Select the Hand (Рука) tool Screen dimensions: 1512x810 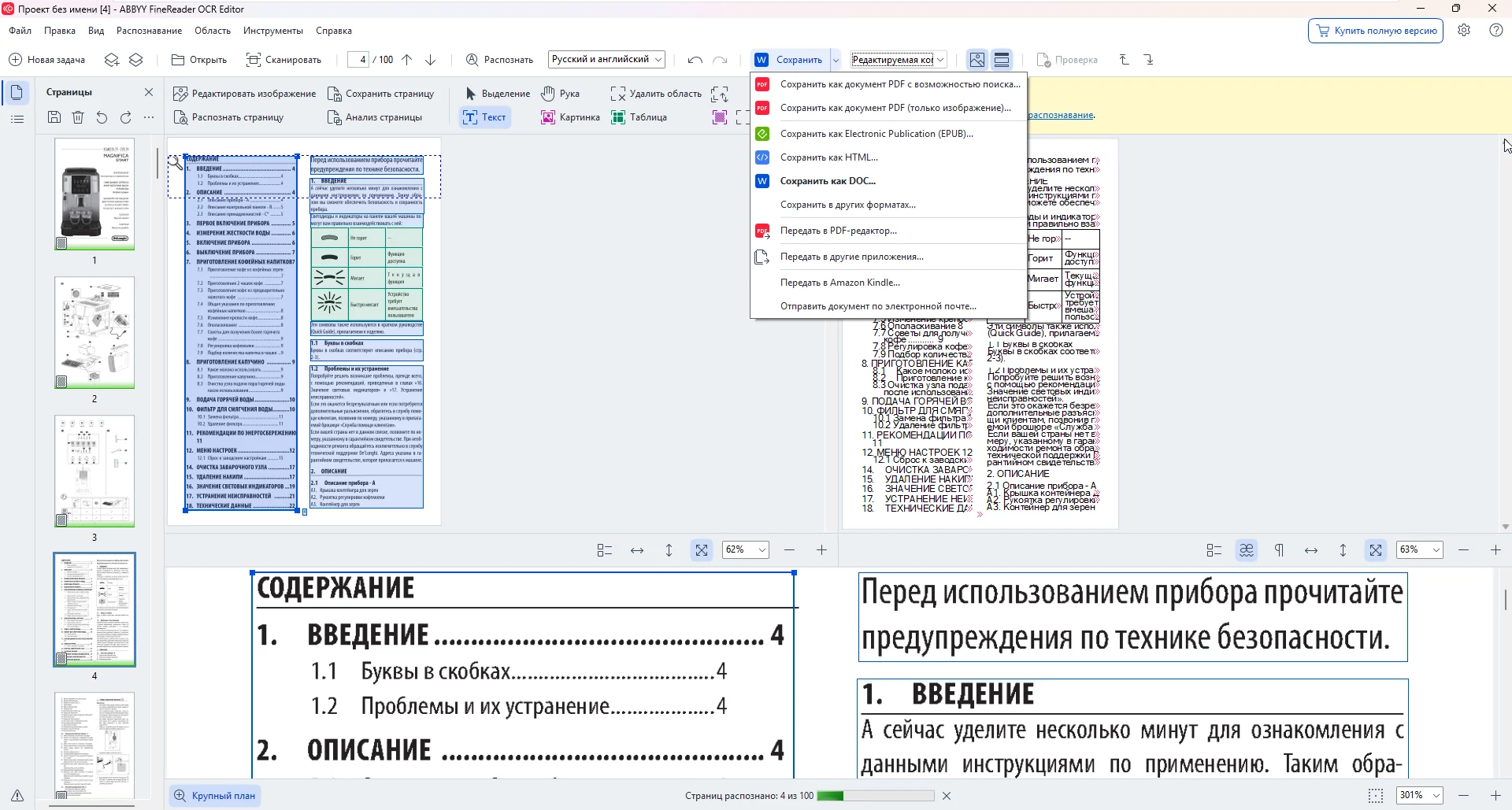coord(560,94)
